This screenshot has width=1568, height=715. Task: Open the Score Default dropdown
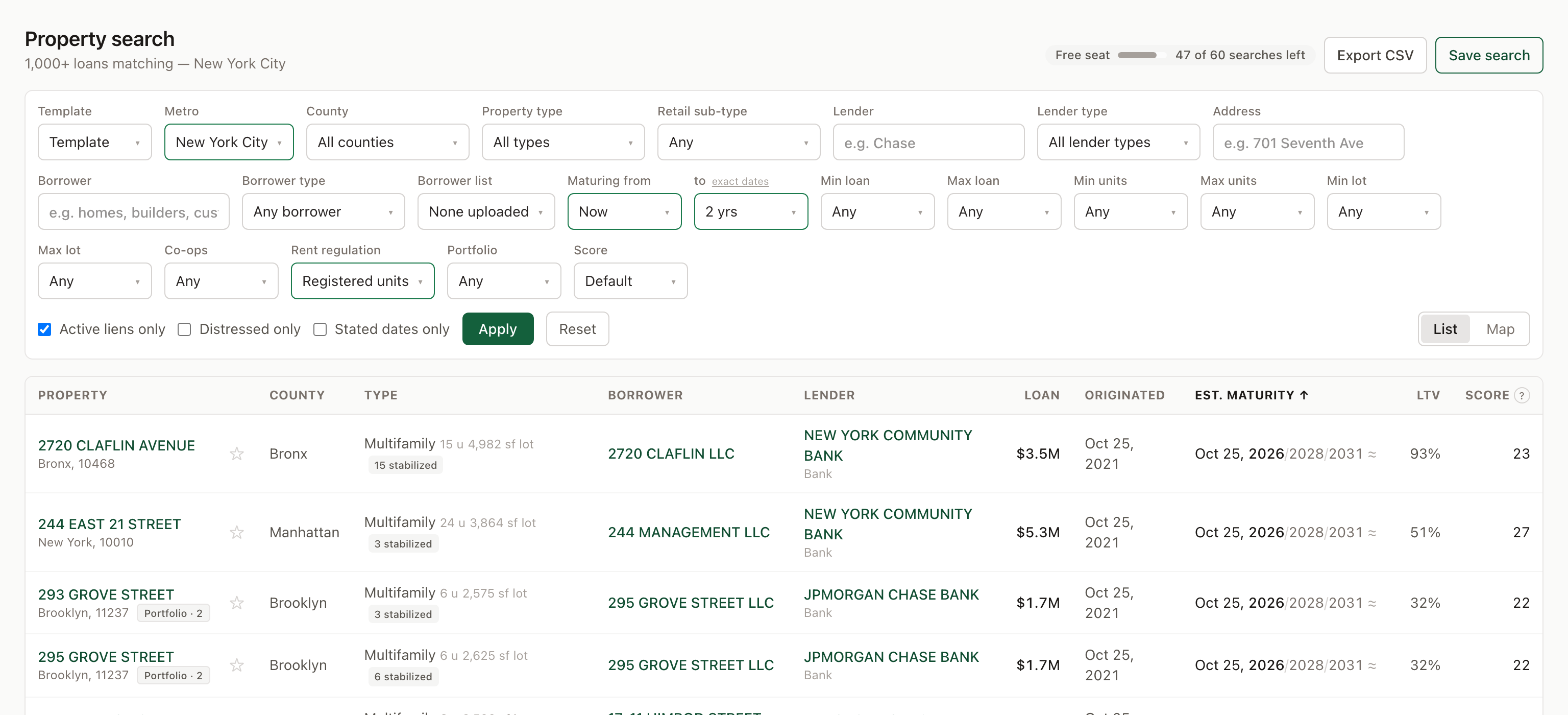(x=630, y=281)
